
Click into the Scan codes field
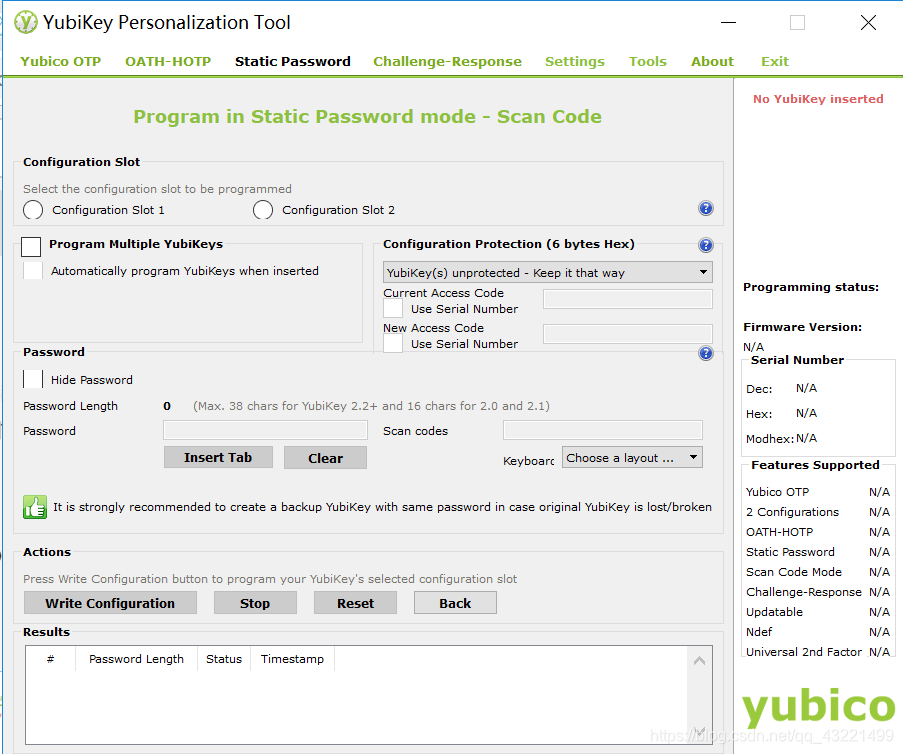tap(602, 430)
